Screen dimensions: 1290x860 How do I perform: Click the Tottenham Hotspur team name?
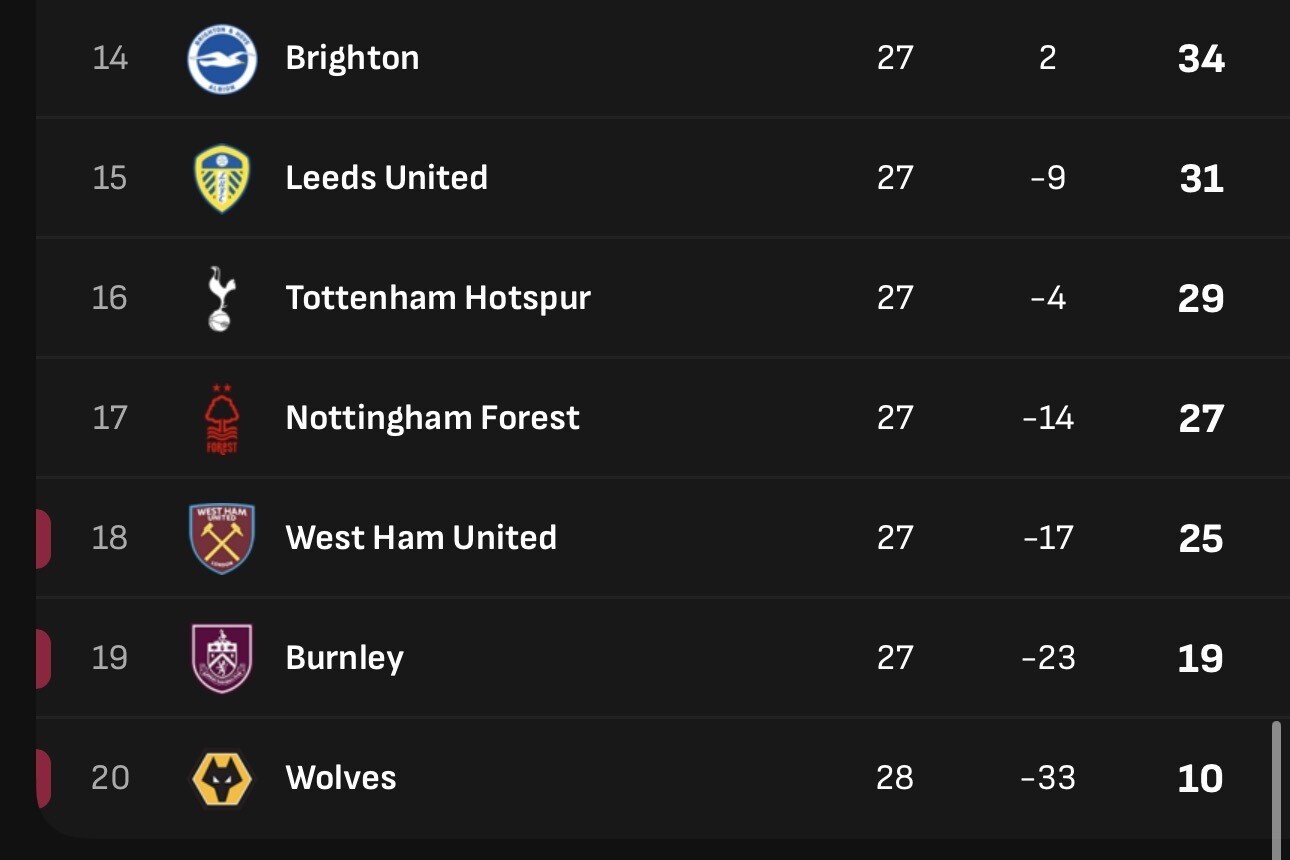[438, 298]
